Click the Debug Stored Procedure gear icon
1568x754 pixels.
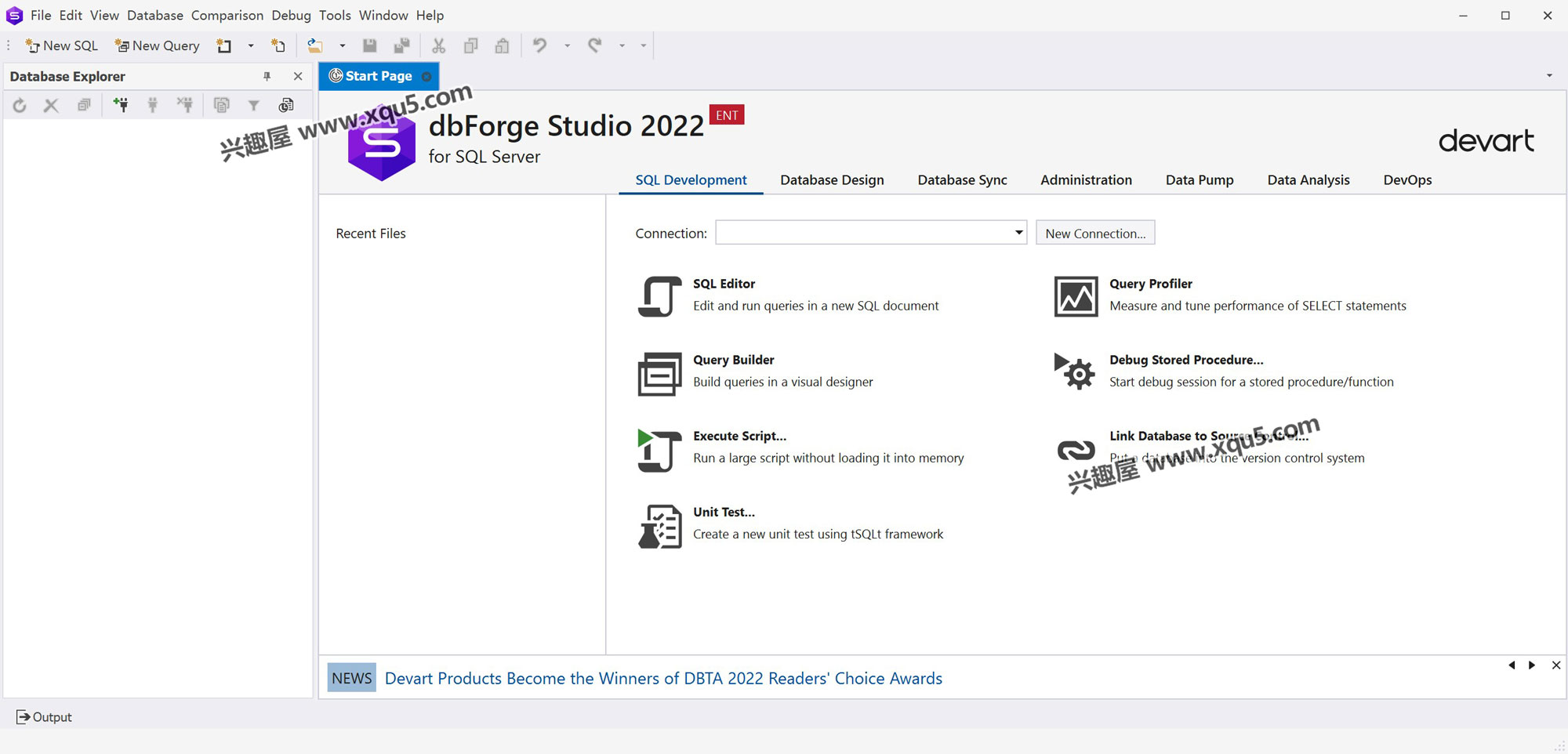pyautogui.click(x=1076, y=372)
